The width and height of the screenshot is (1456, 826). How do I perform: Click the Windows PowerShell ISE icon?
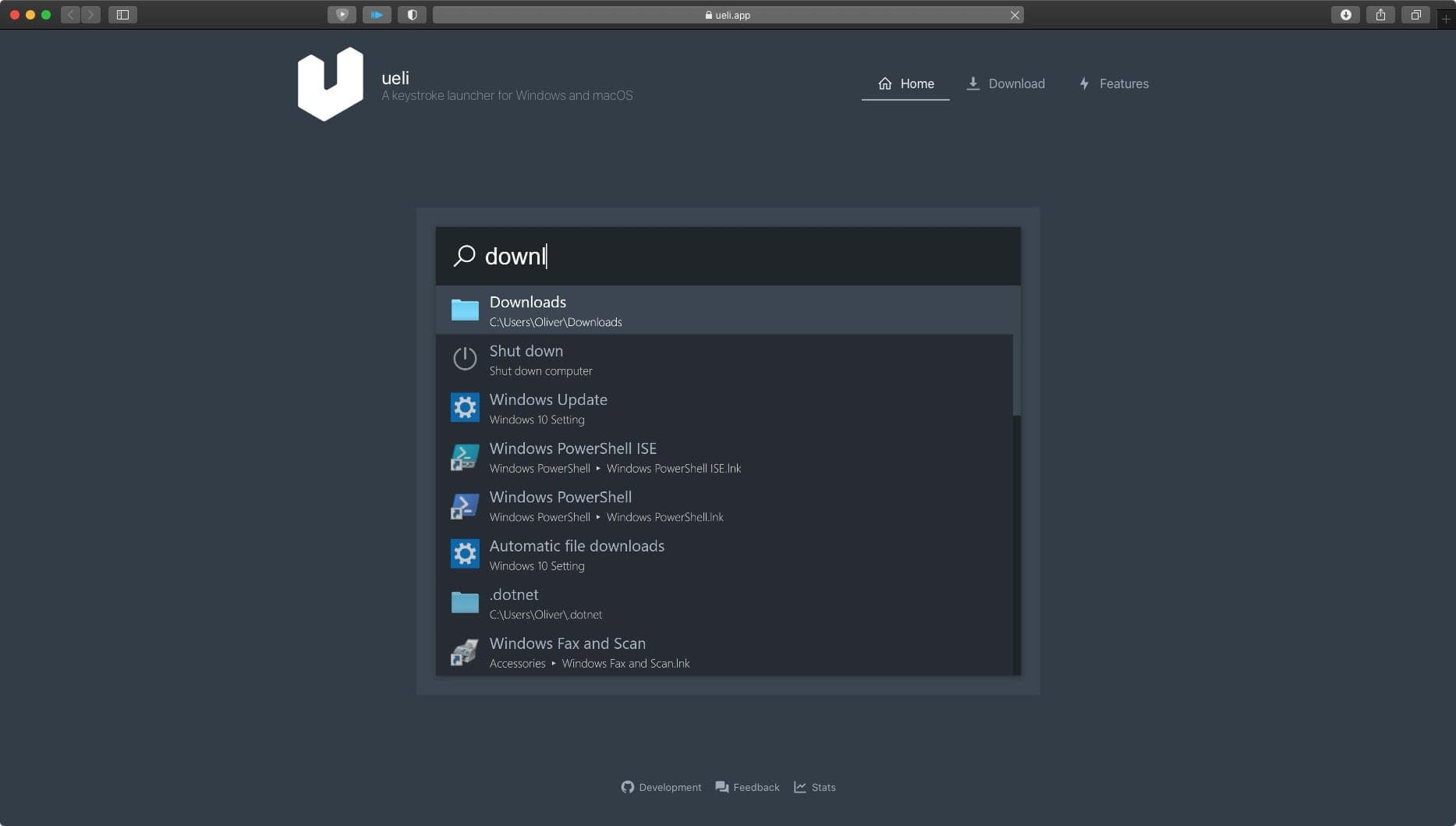pyautogui.click(x=465, y=456)
